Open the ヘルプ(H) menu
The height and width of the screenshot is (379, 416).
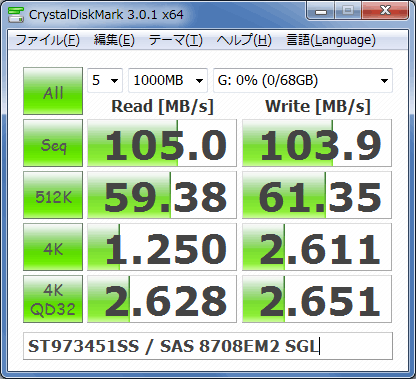point(244,40)
